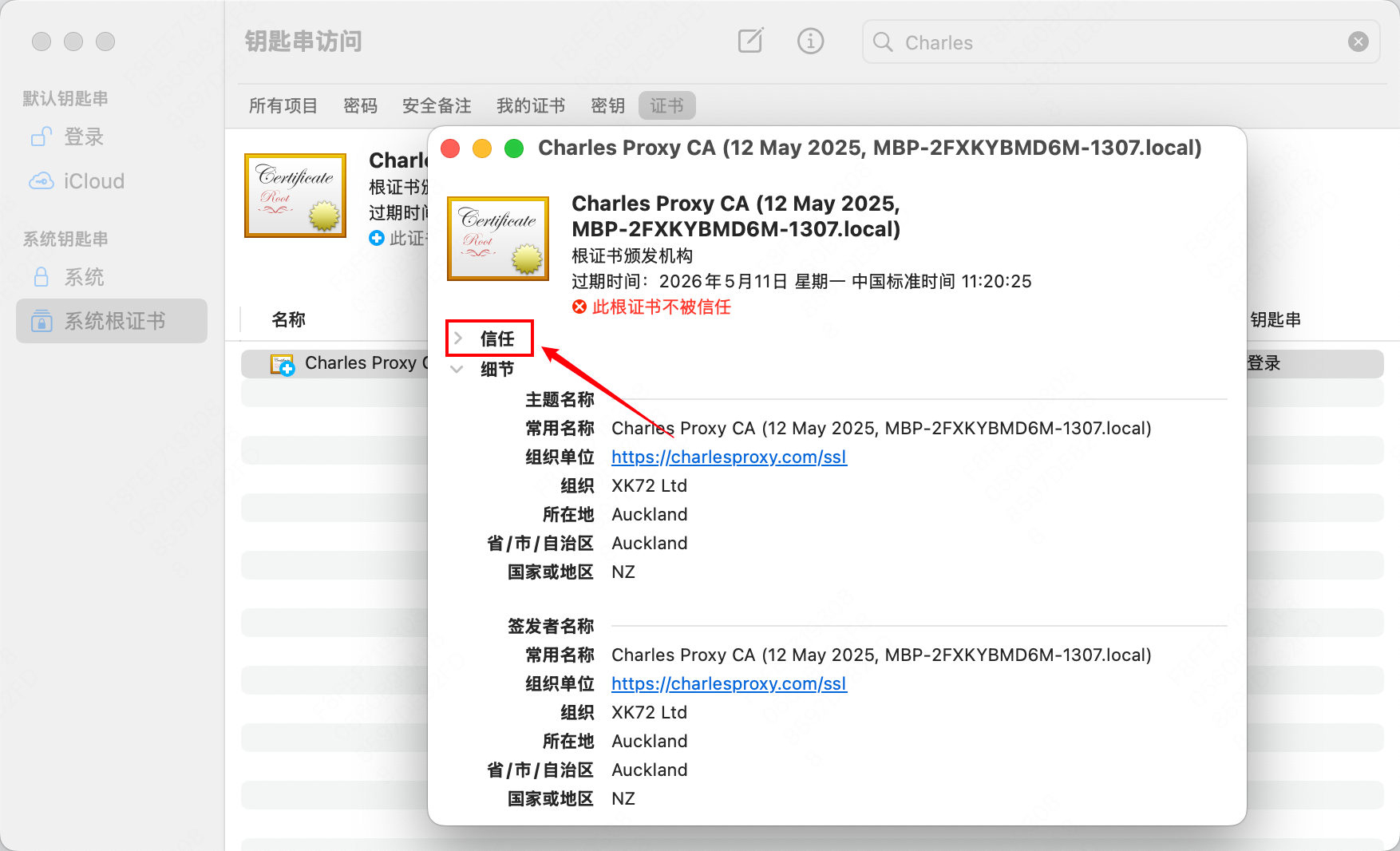Click the red untrusted warning icon
This screenshot has height=851, width=1400.
click(x=579, y=307)
